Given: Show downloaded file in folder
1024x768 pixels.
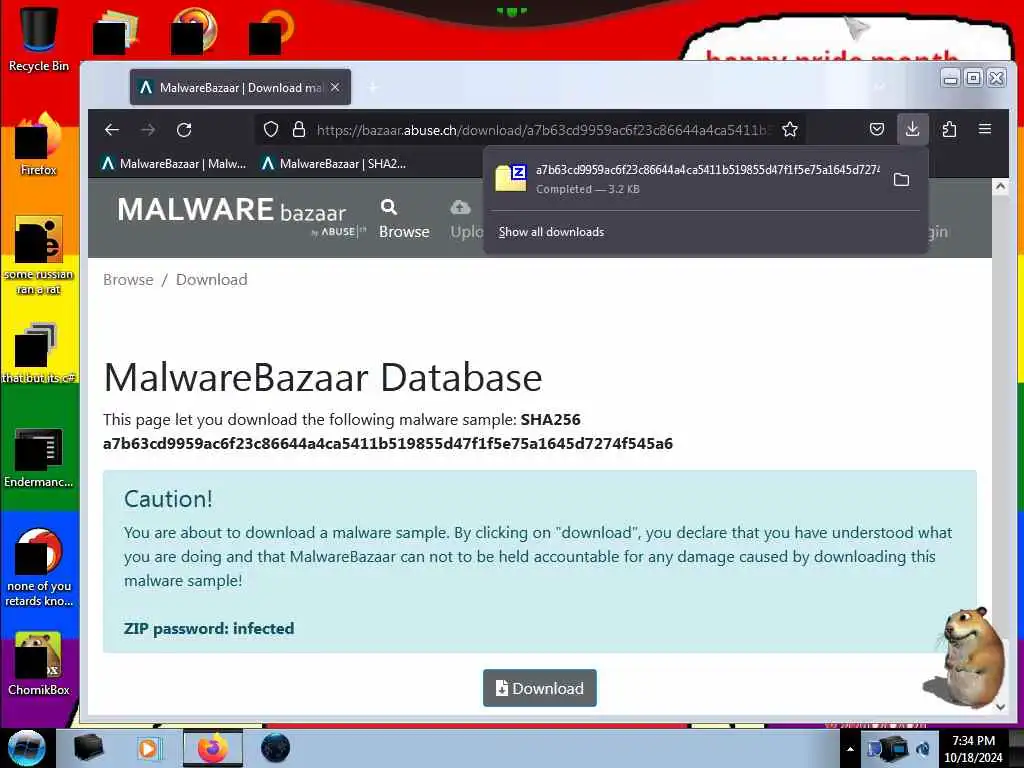Looking at the screenshot, I should point(901,180).
